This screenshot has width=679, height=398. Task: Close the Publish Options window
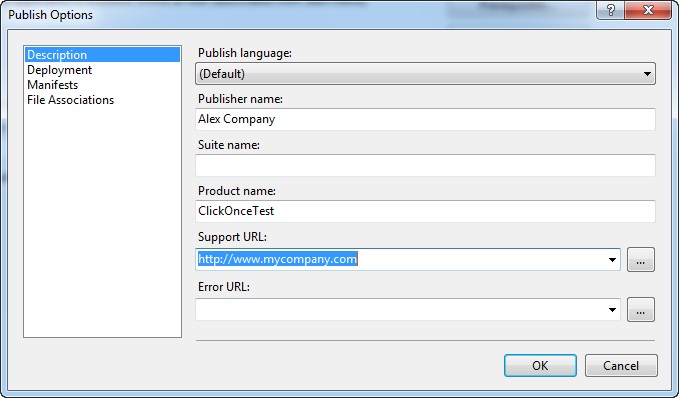648,10
